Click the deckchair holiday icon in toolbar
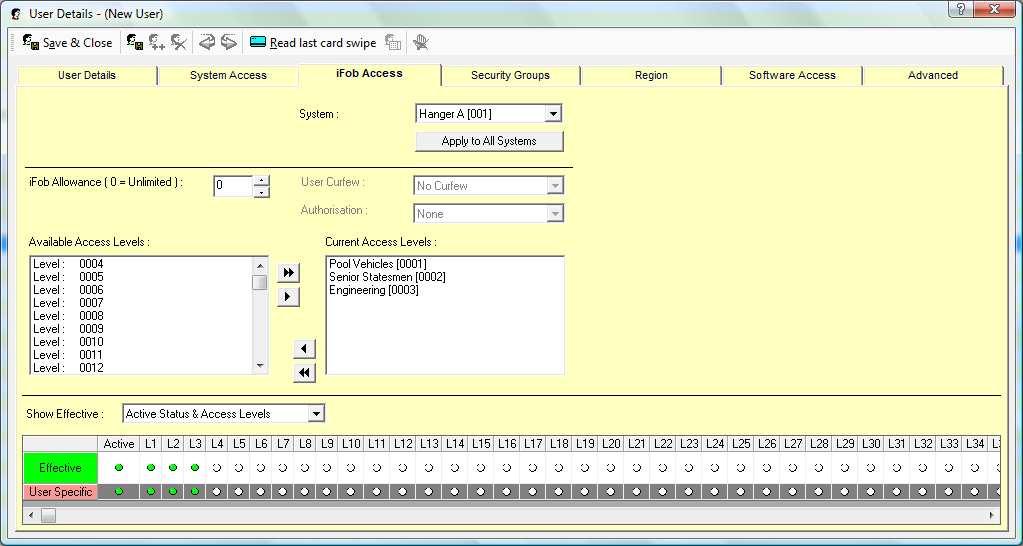The height and width of the screenshot is (546, 1023). pos(421,43)
